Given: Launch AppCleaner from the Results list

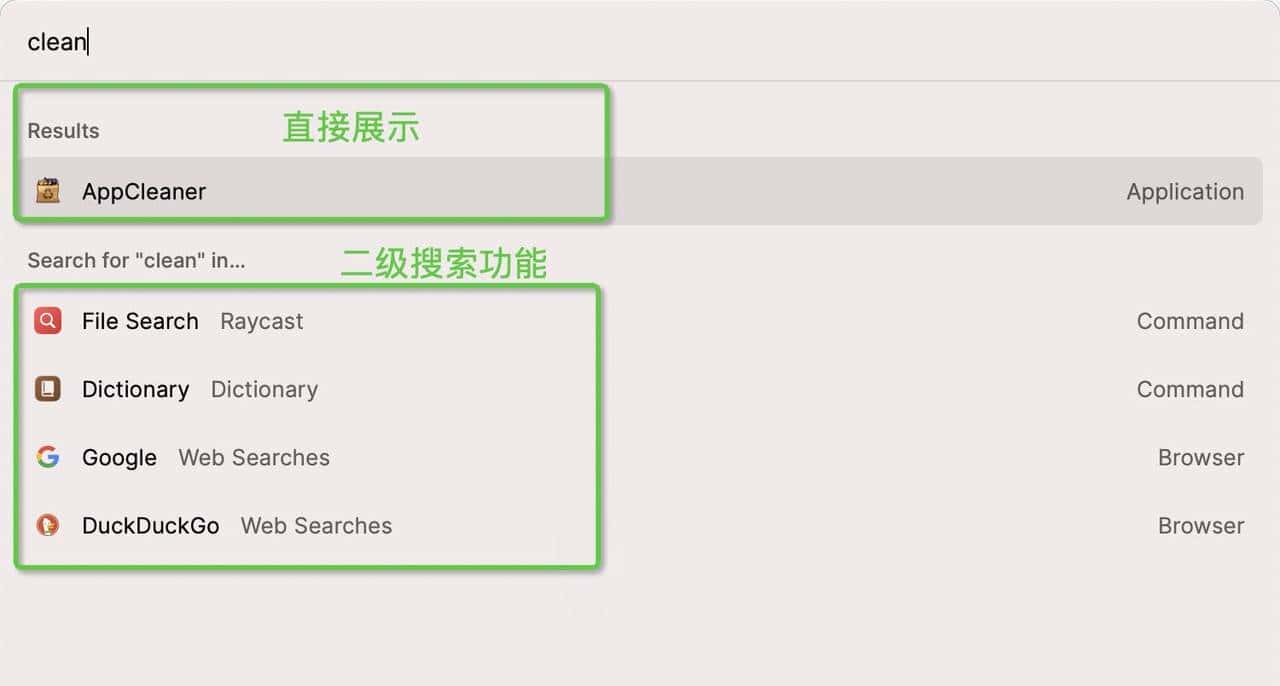Looking at the screenshot, I should pos(143,191).
